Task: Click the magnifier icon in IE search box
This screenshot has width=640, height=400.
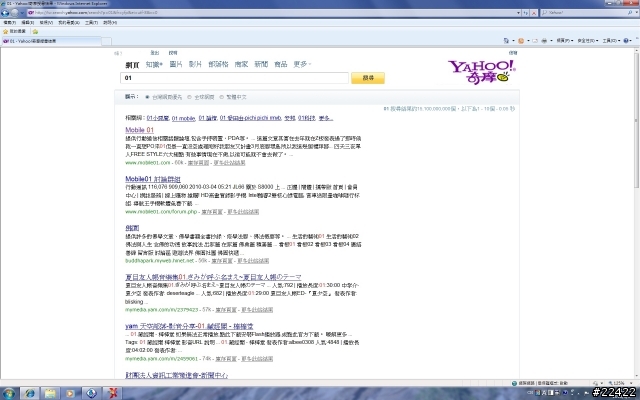Action: pyautogui.click(x=630, y=13)
